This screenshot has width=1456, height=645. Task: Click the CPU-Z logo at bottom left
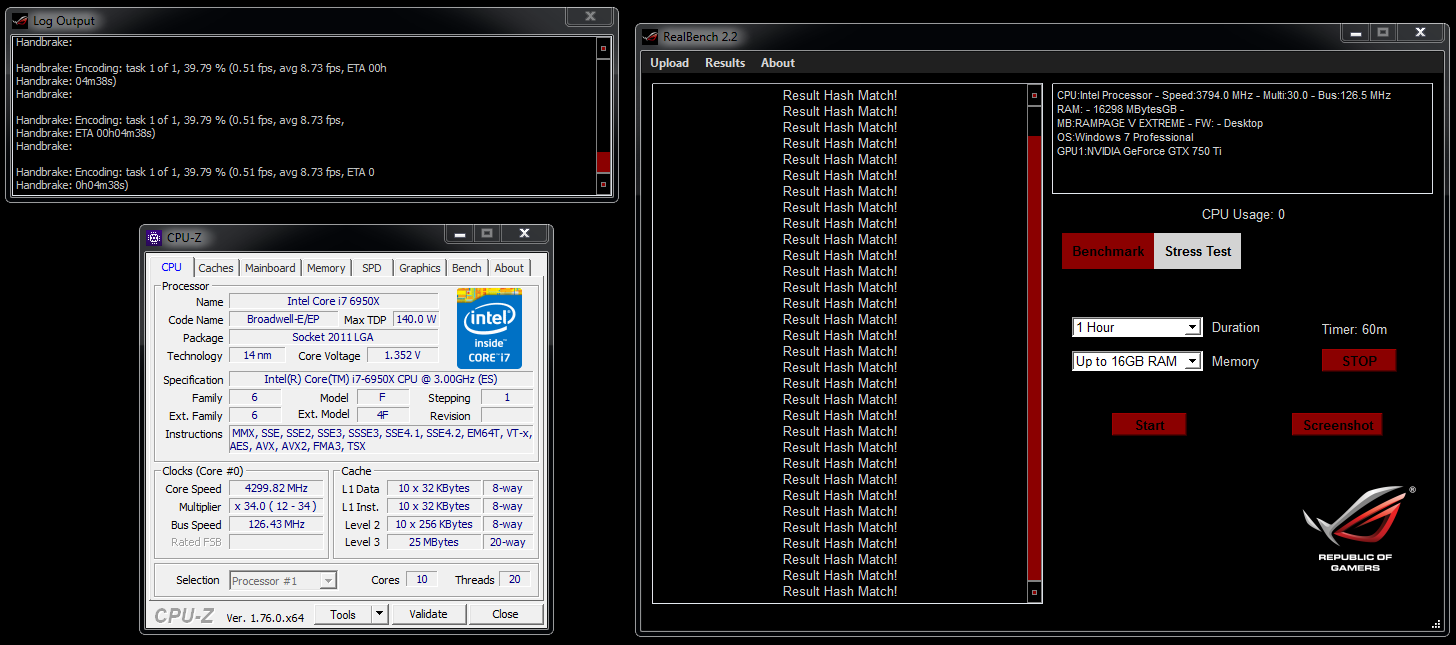tap(184, 616)
